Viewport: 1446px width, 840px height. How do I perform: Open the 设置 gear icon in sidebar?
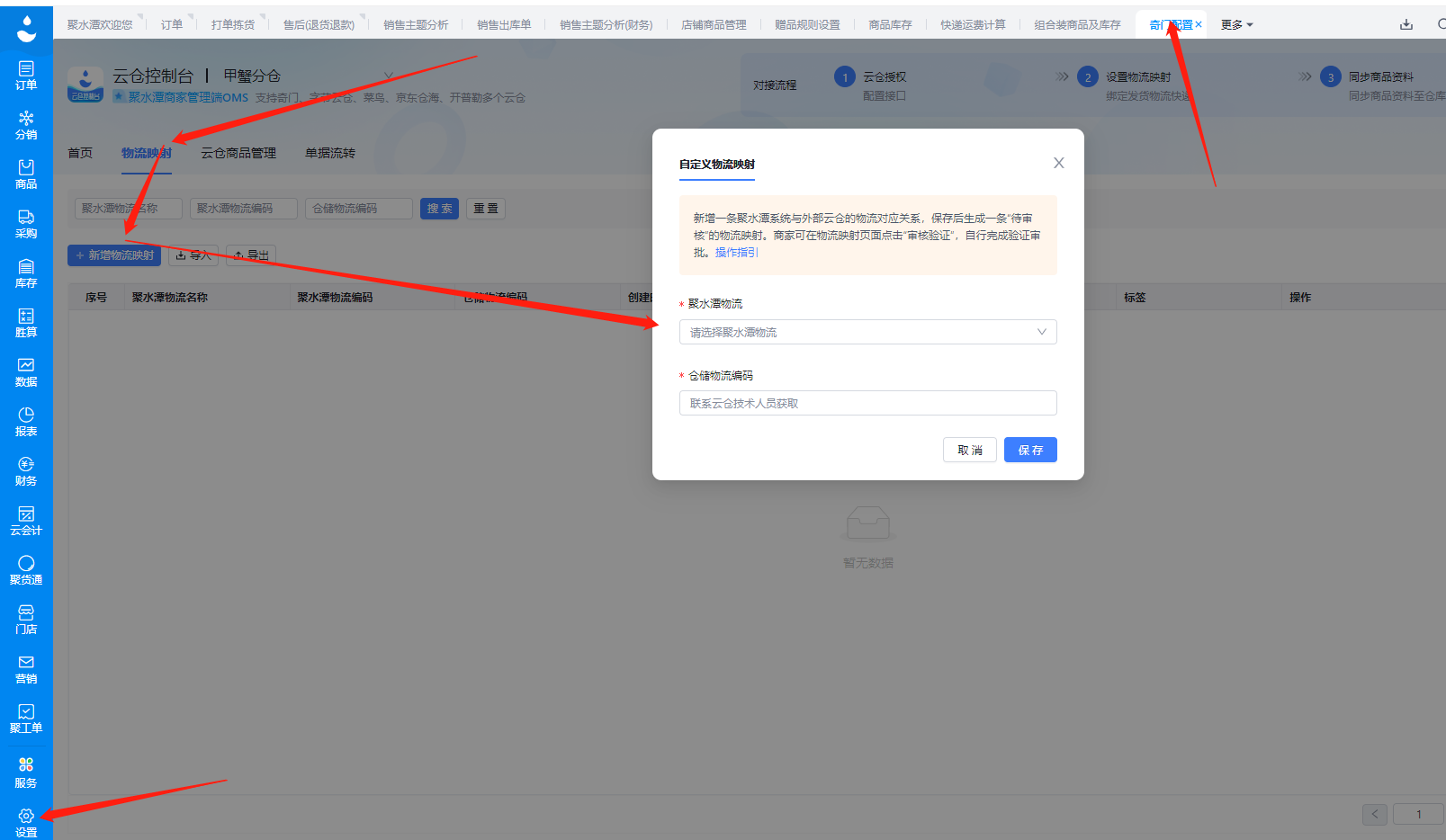(x=26, y=816)
